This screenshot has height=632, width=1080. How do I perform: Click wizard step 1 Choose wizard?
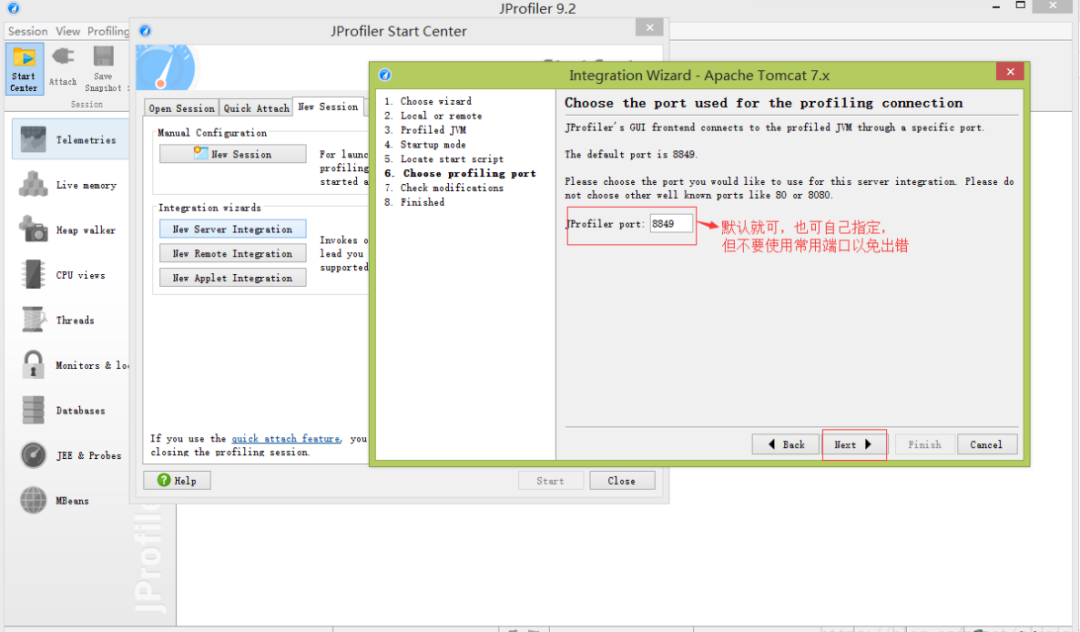click(x=428, y=101)
